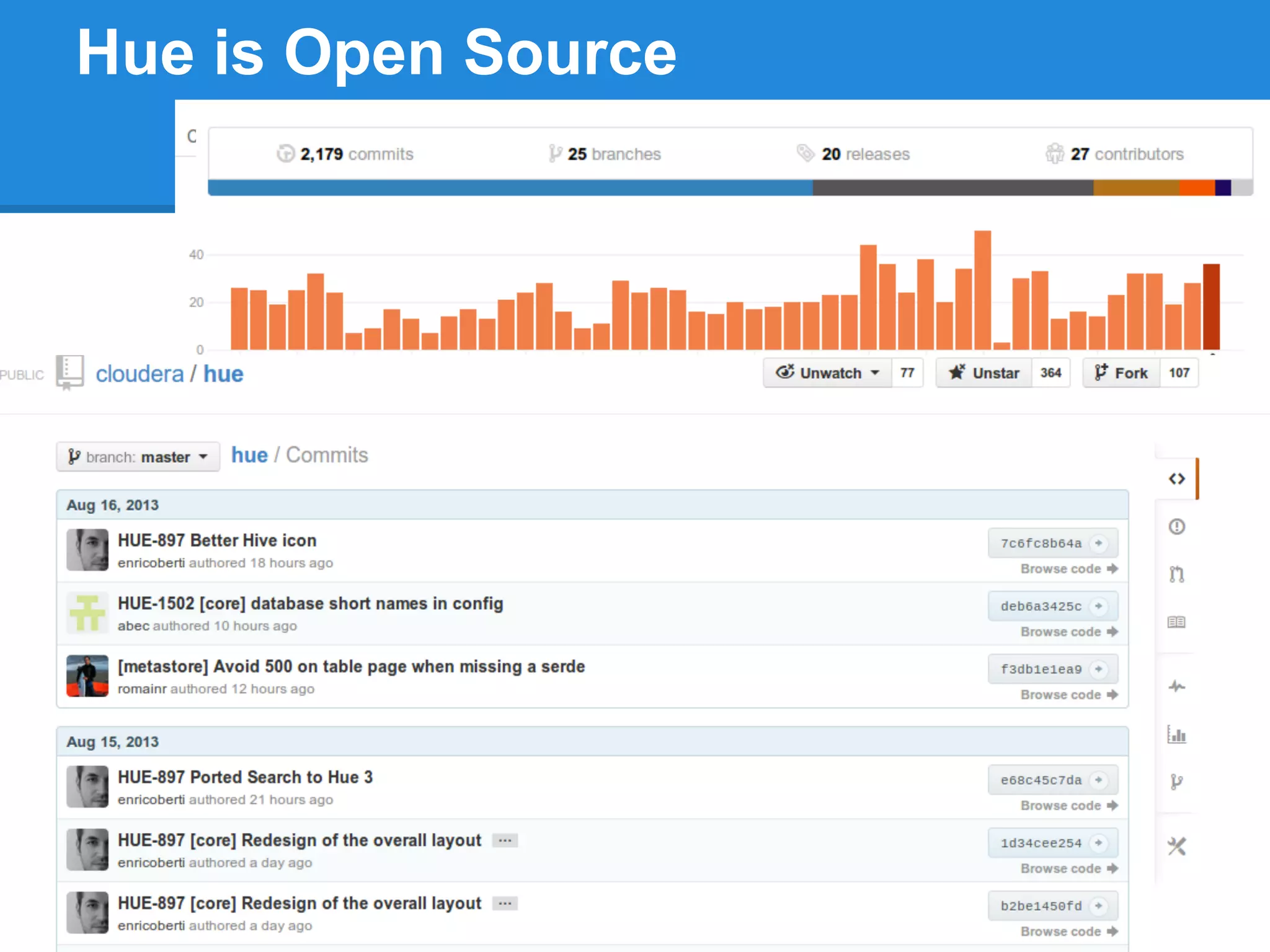Open commit HUE-1502 database short names in config
Viewport: 1270px width, 952px height.
click(311, 604)
